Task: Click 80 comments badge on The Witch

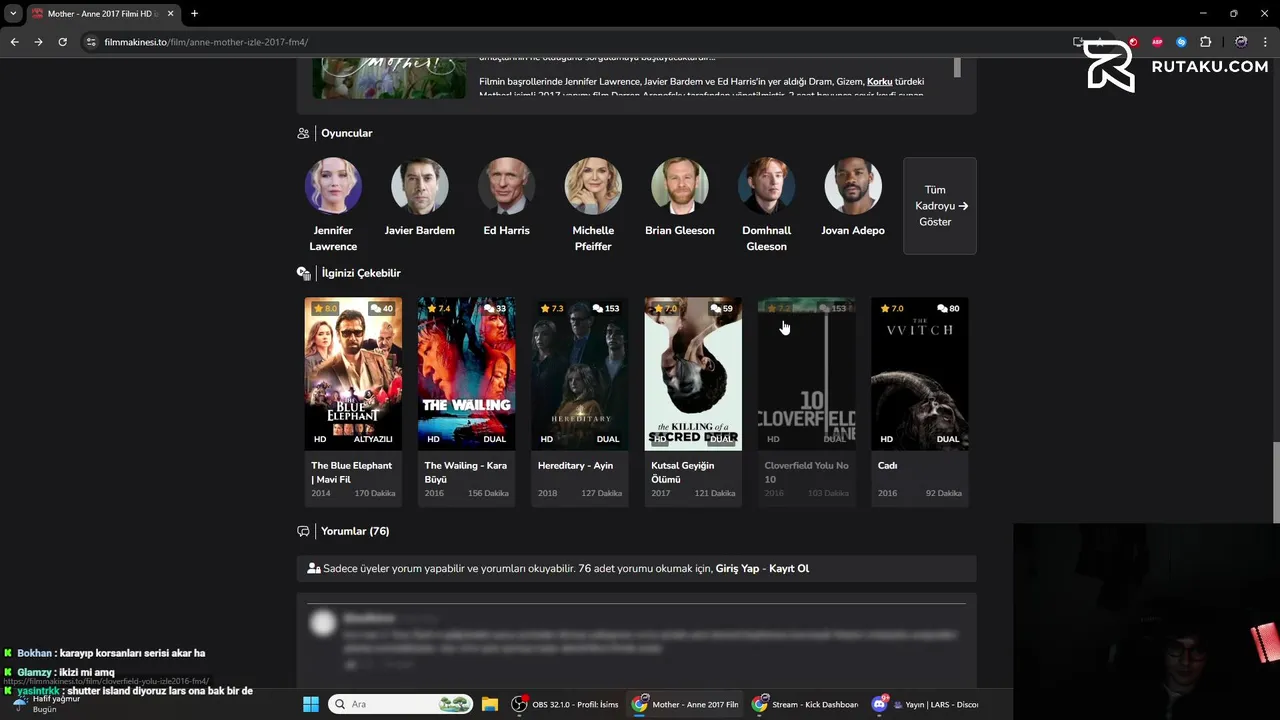Action: 949,308
